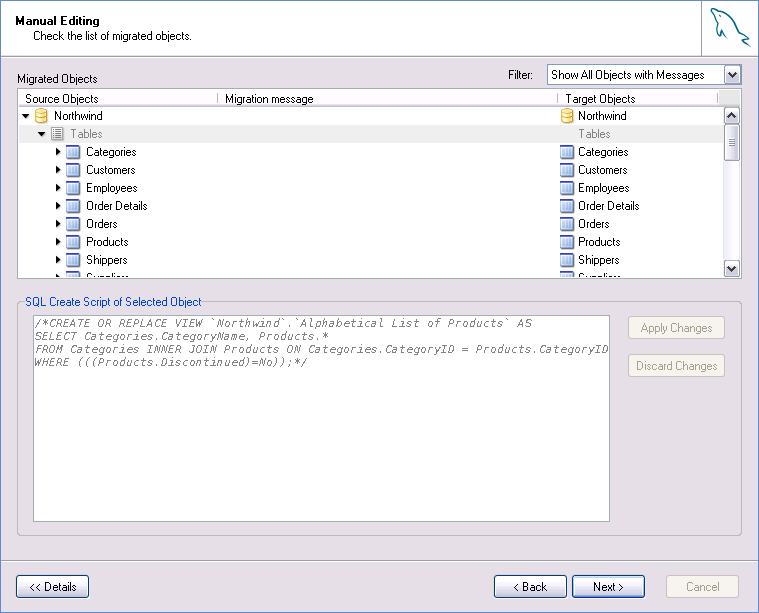Click the Customers source table icon
Image resolution: width=759 pixels, height=613 pixels.
[x=73, y=170]
